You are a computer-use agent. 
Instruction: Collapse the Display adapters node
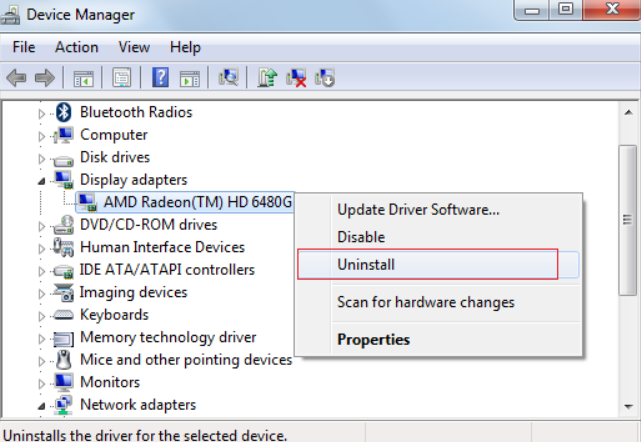pos(42,180)
